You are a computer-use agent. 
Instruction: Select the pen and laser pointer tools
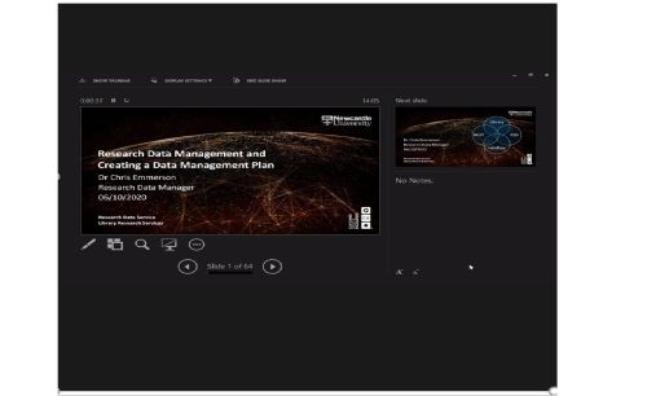pos(88,244)
